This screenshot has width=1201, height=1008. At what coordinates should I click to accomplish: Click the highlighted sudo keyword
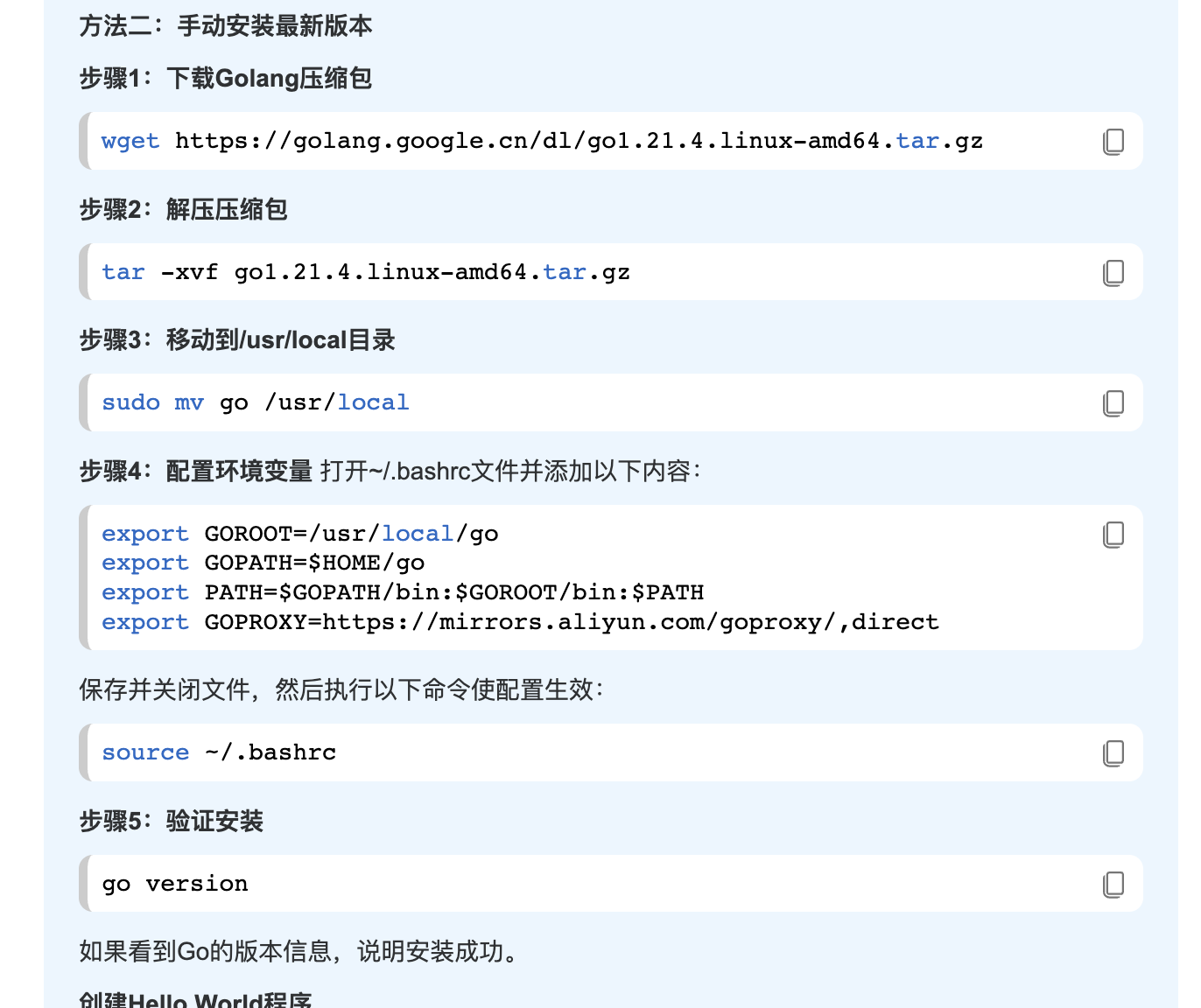coord(130,402)
